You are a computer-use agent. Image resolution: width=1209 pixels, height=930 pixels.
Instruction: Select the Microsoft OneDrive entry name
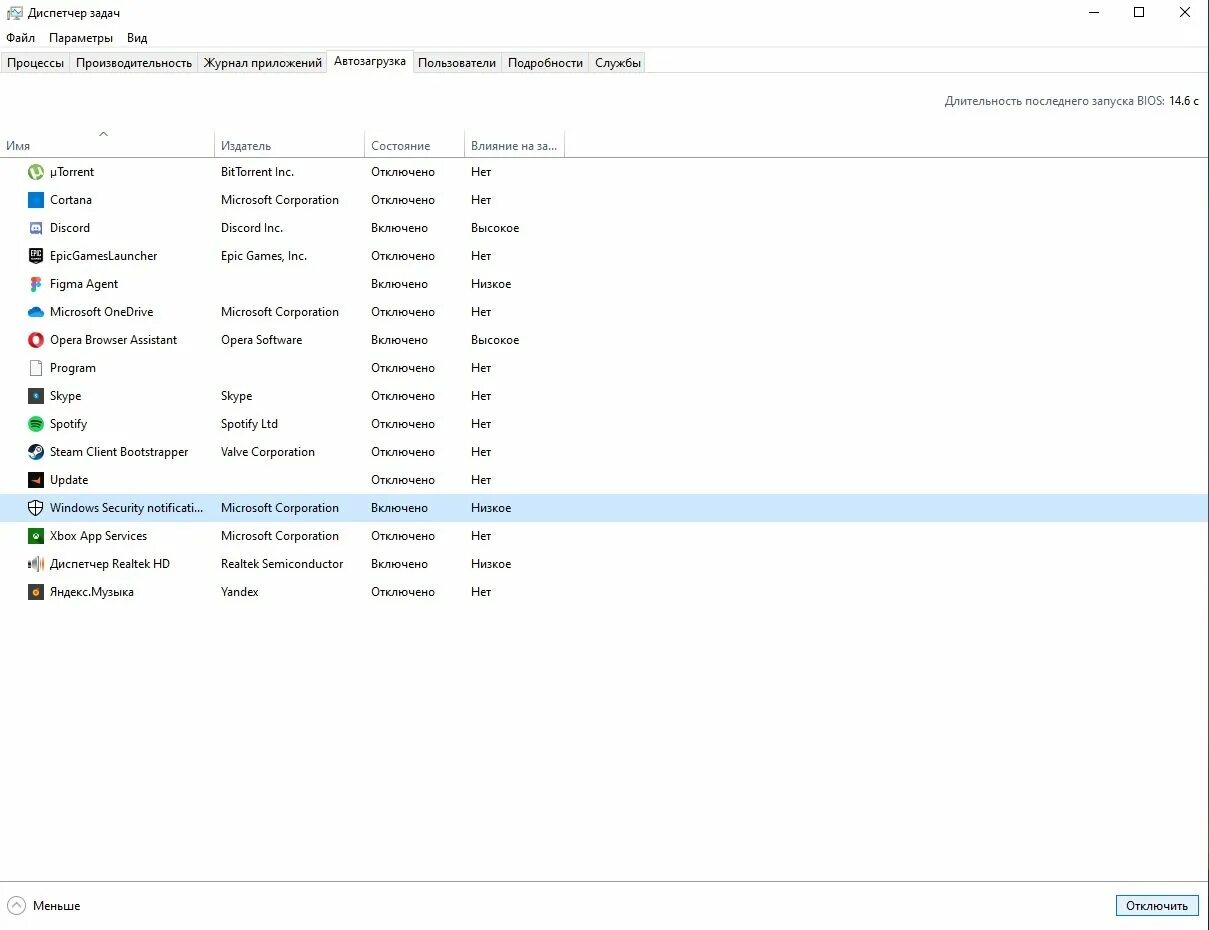(102, 312)
